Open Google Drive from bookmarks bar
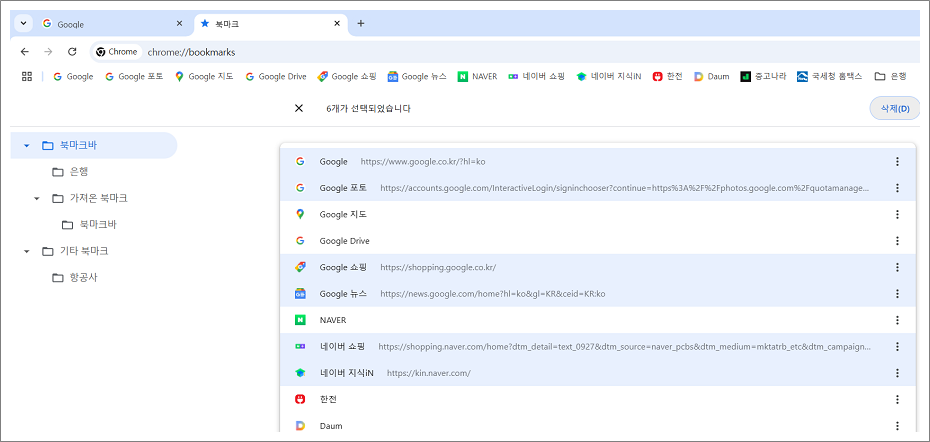Screen dimensions: 930x442 pyautogui.click(x=276, y=77)
